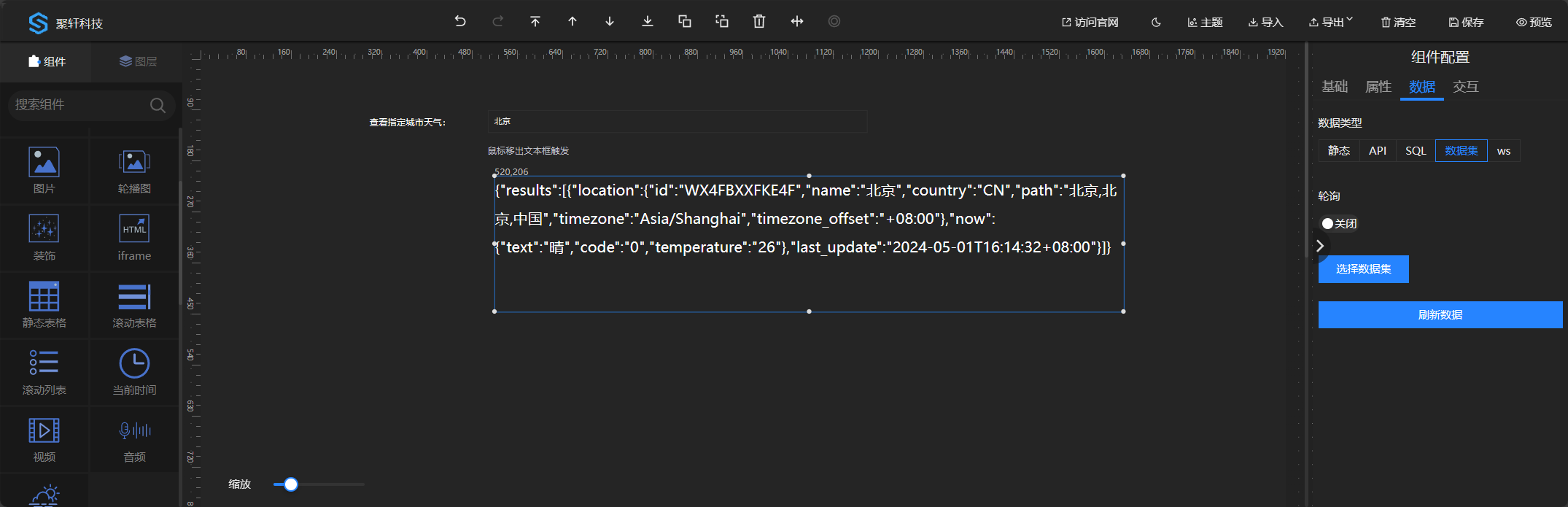The image size is (1568, 507).
Task: Select the 静态表格 static table component
Action: click(44, 304)
